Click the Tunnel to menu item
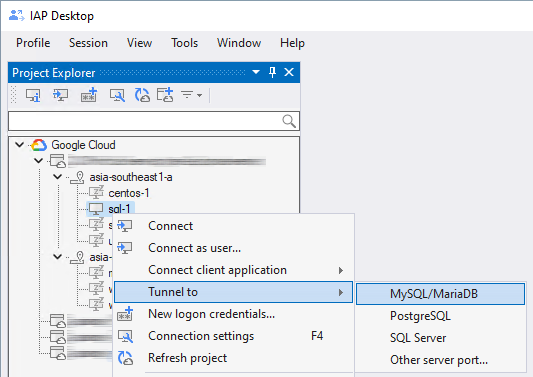533x377 pixels. click(233, 292)
